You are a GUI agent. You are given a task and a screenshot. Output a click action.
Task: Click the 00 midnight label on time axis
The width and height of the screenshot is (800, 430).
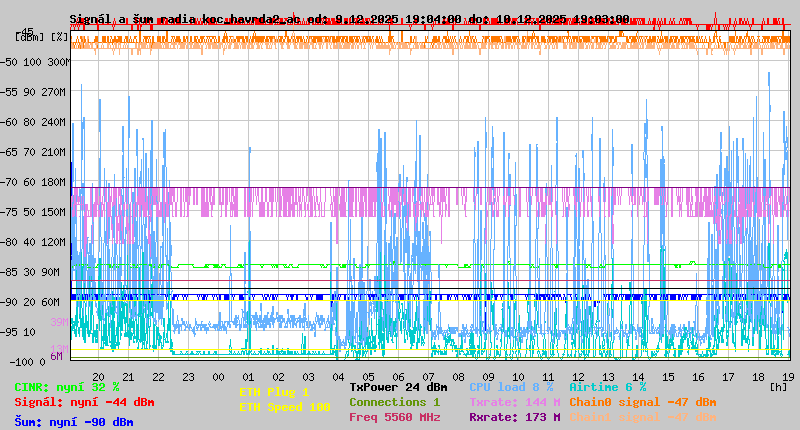[218, 376]
